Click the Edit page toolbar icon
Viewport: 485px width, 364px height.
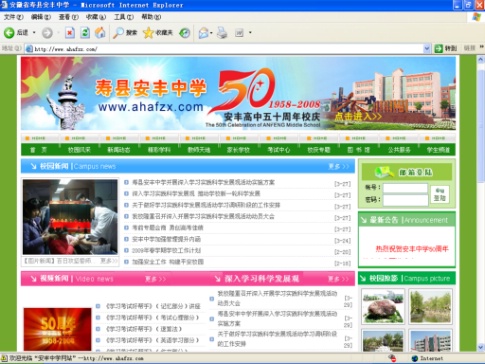click(x=239, y=33)
